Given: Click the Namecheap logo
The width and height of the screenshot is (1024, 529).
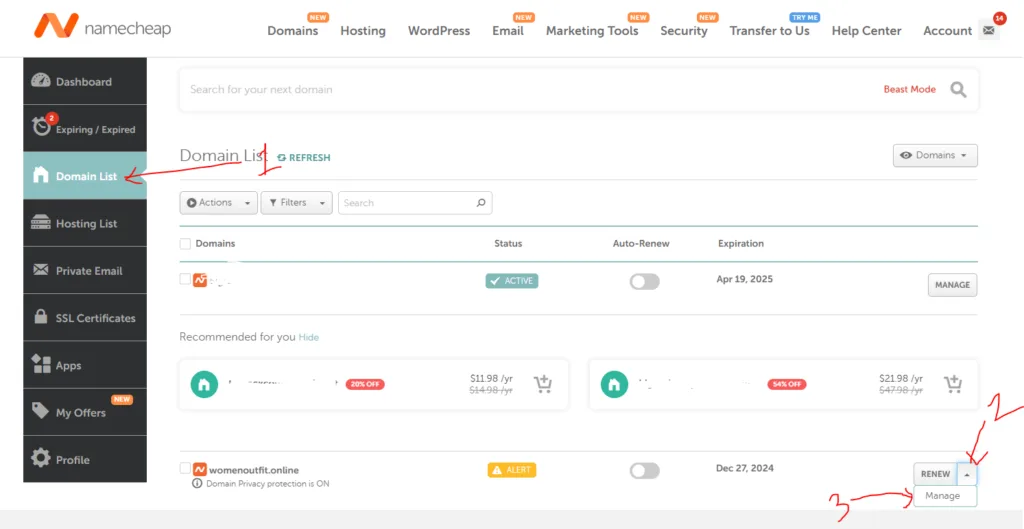Looking at the screenshot, I should tap(102, 26).
